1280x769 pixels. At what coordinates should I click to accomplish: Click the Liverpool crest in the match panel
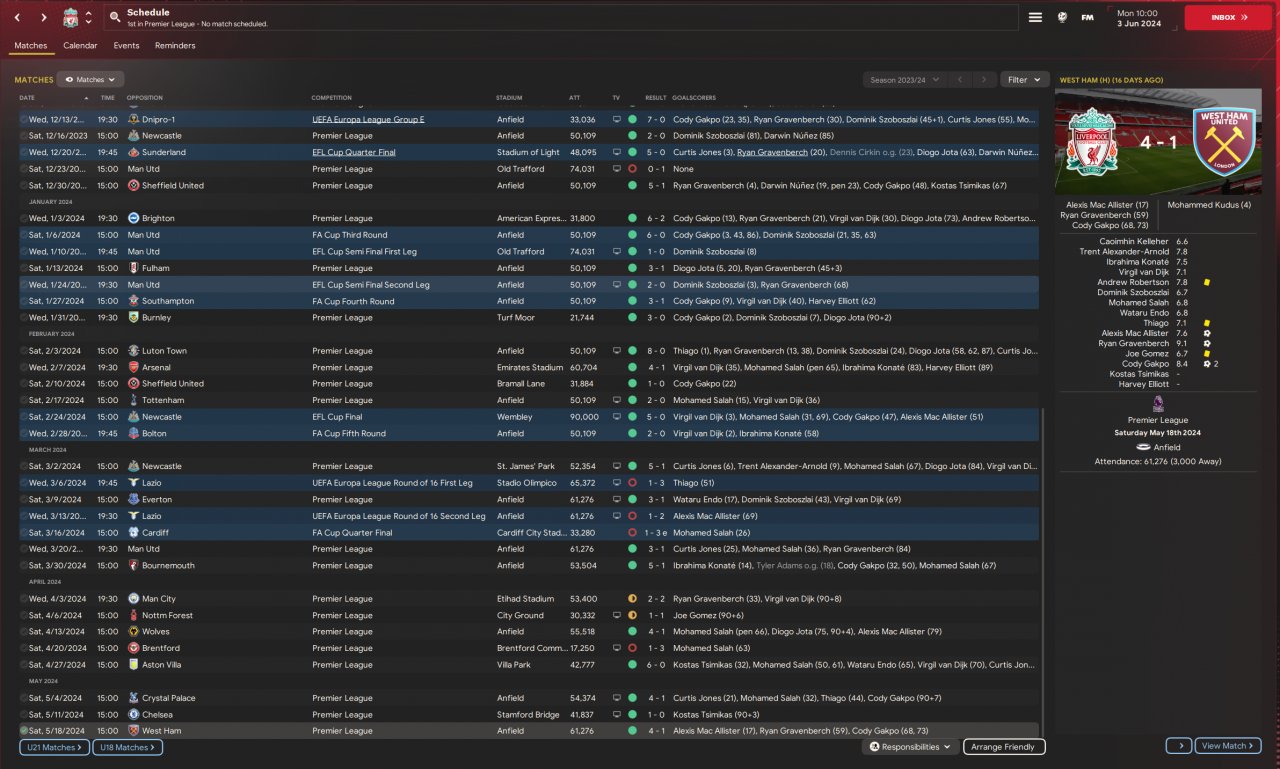[x=1091, y=140]
